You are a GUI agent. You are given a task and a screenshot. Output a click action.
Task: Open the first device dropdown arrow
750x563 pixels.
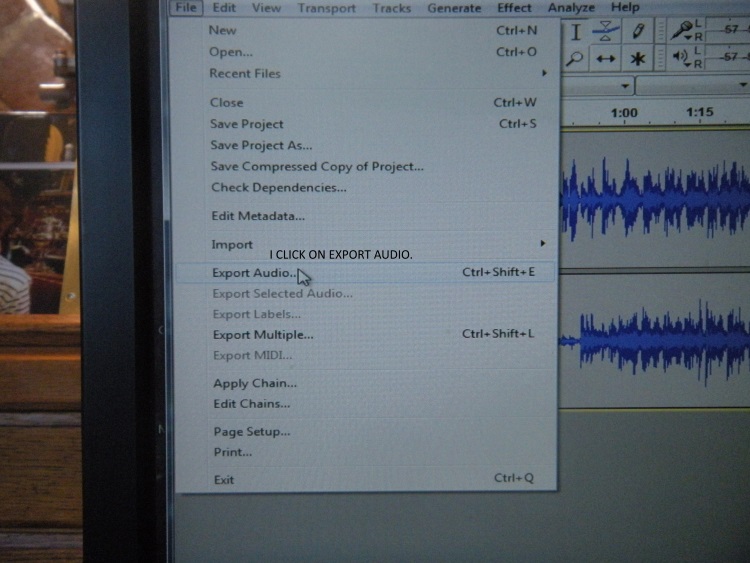[x=625, y=86]
